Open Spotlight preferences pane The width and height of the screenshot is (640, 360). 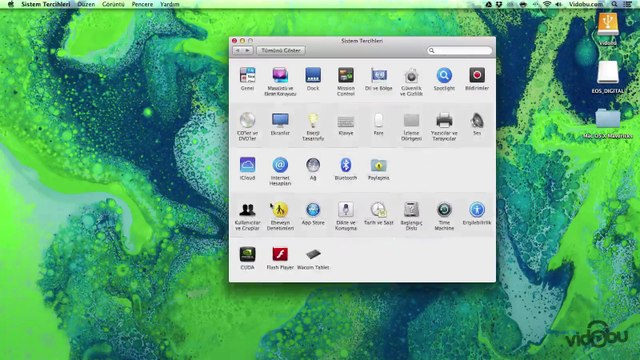coord(444,76)
